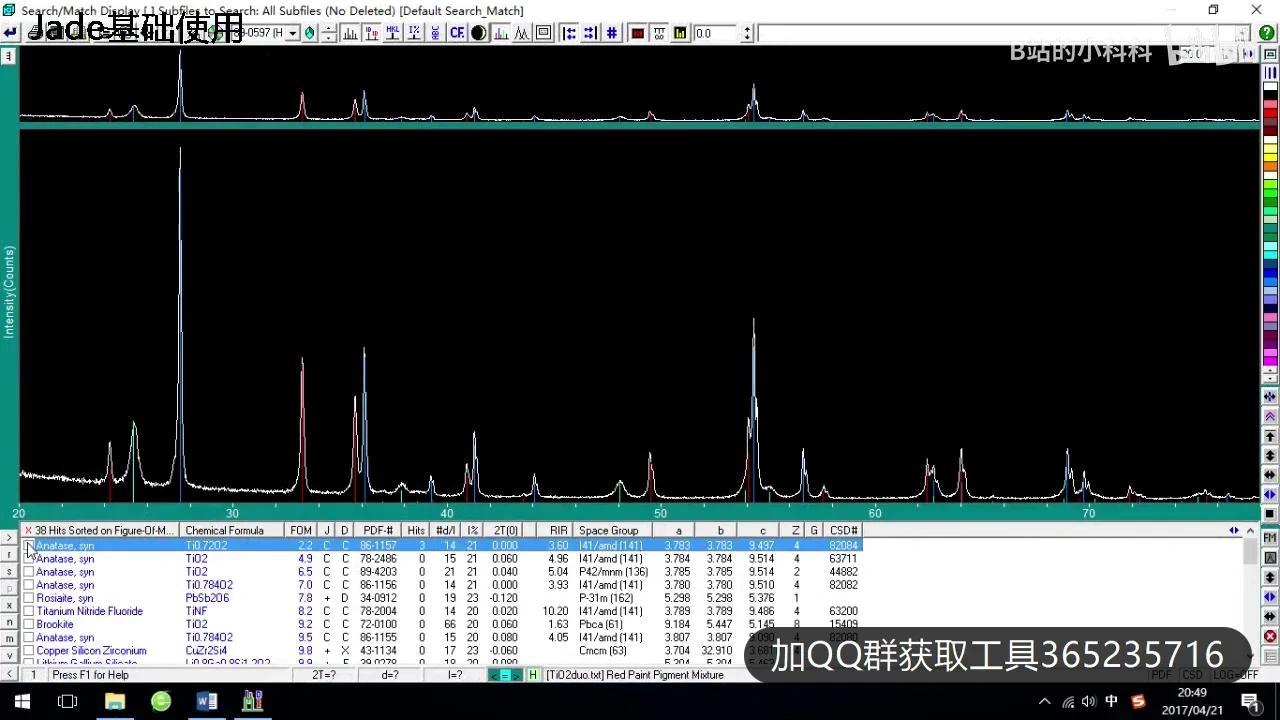Click the ABC label display toolbar icon
The height and width of the screenshot is (720, 1280).
(433, 33)
